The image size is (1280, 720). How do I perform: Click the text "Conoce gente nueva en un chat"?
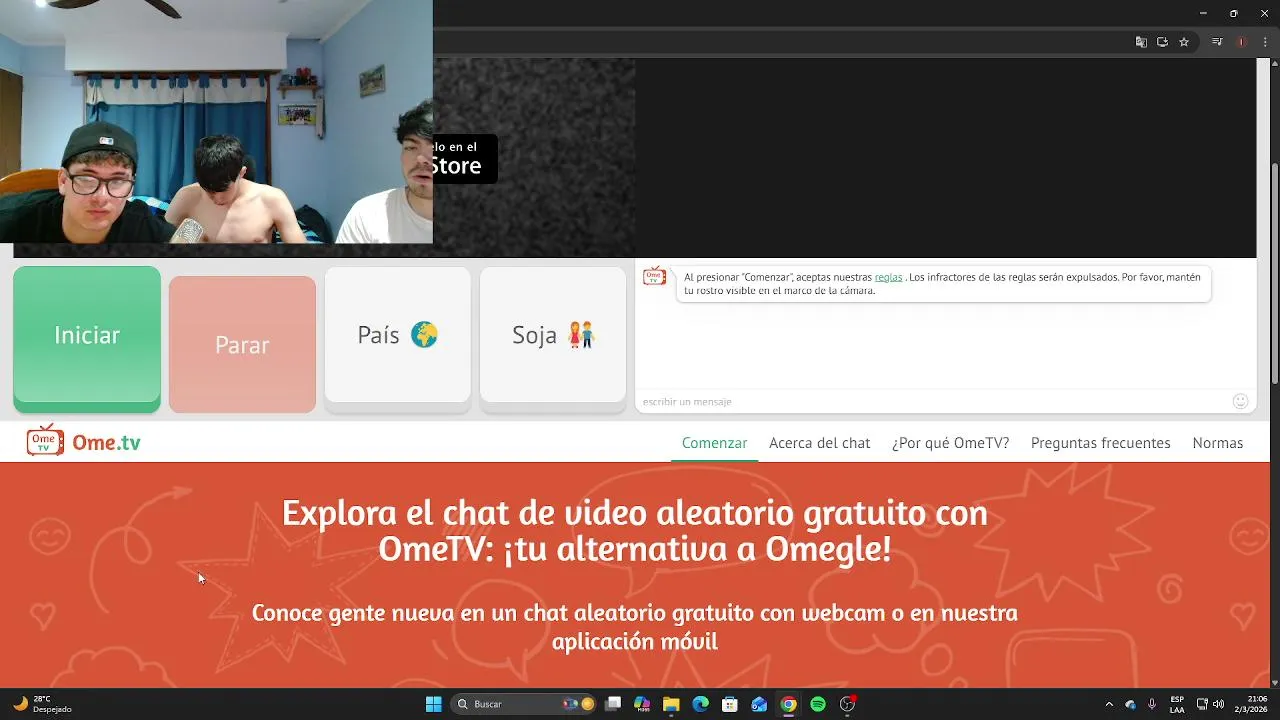click(634, 627)
